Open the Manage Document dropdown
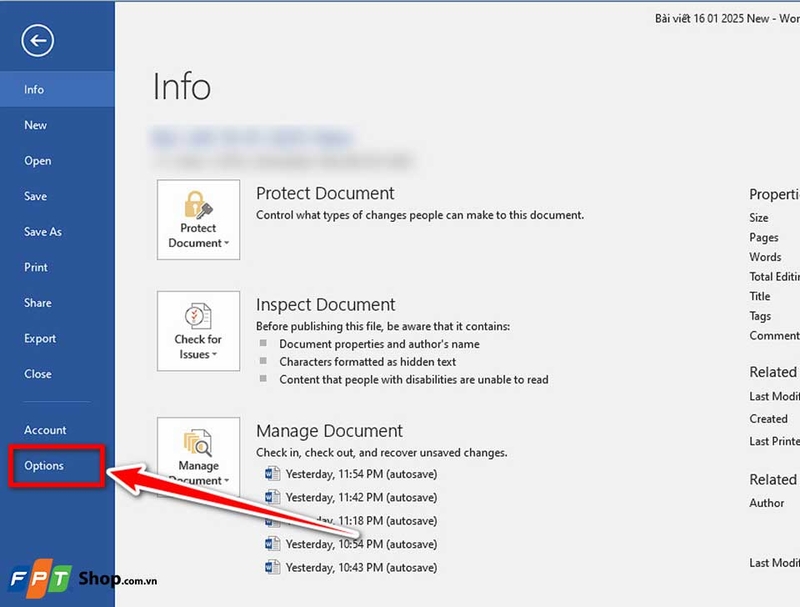This screenshot has height=607, width=800. pyautogui.click(x=198, y=457)
